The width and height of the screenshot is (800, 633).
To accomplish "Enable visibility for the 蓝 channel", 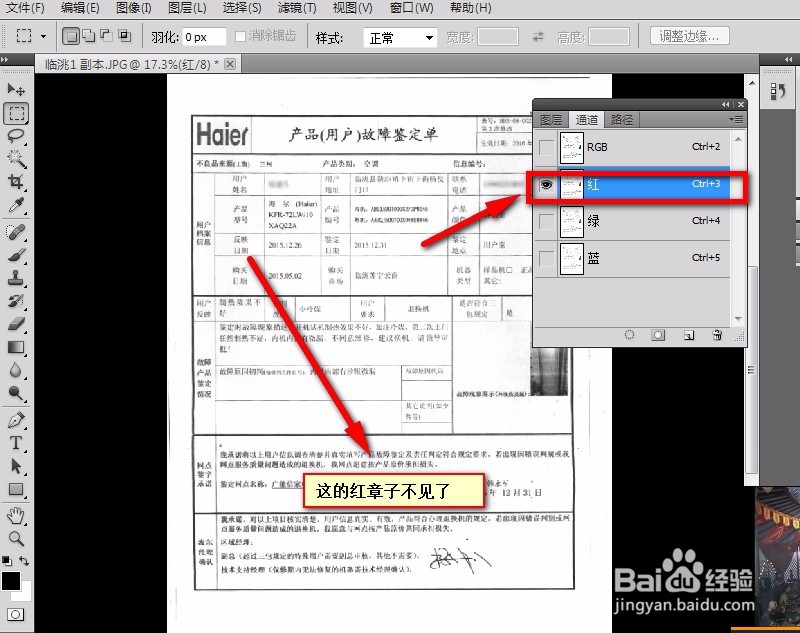I will click(x=544, y=257).
